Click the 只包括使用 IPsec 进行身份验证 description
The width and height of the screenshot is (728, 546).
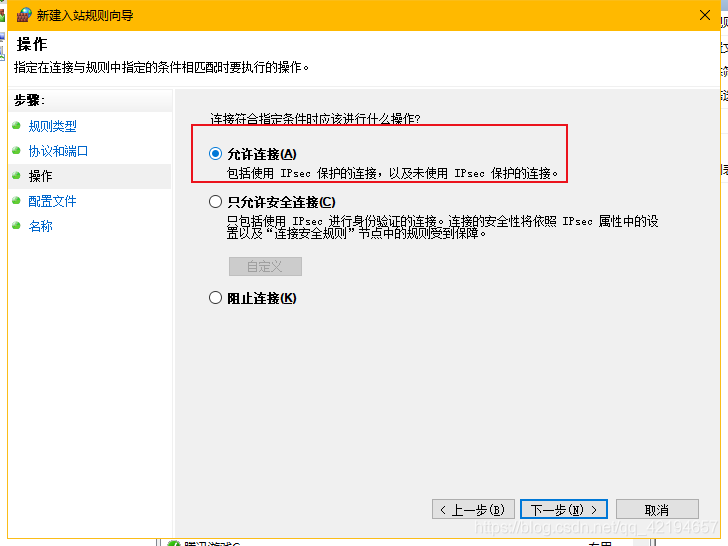(442, 227)
